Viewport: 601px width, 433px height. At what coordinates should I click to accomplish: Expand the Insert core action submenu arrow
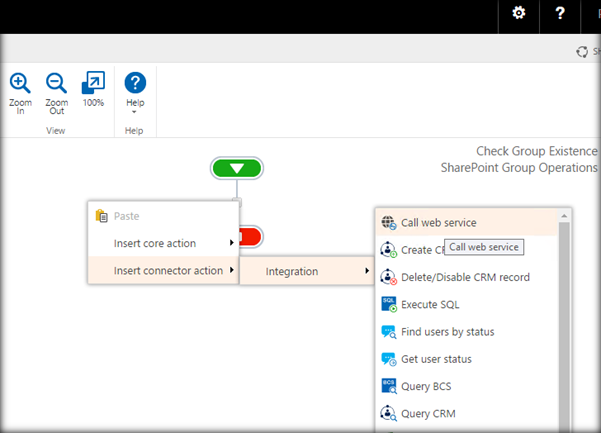pyautogui.click(x=232, y=243)
